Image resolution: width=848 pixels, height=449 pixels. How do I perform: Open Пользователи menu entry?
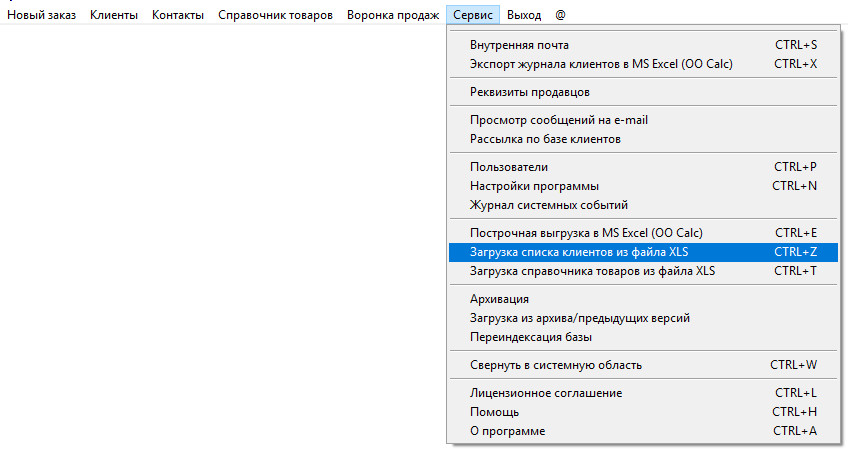point(509,167)
